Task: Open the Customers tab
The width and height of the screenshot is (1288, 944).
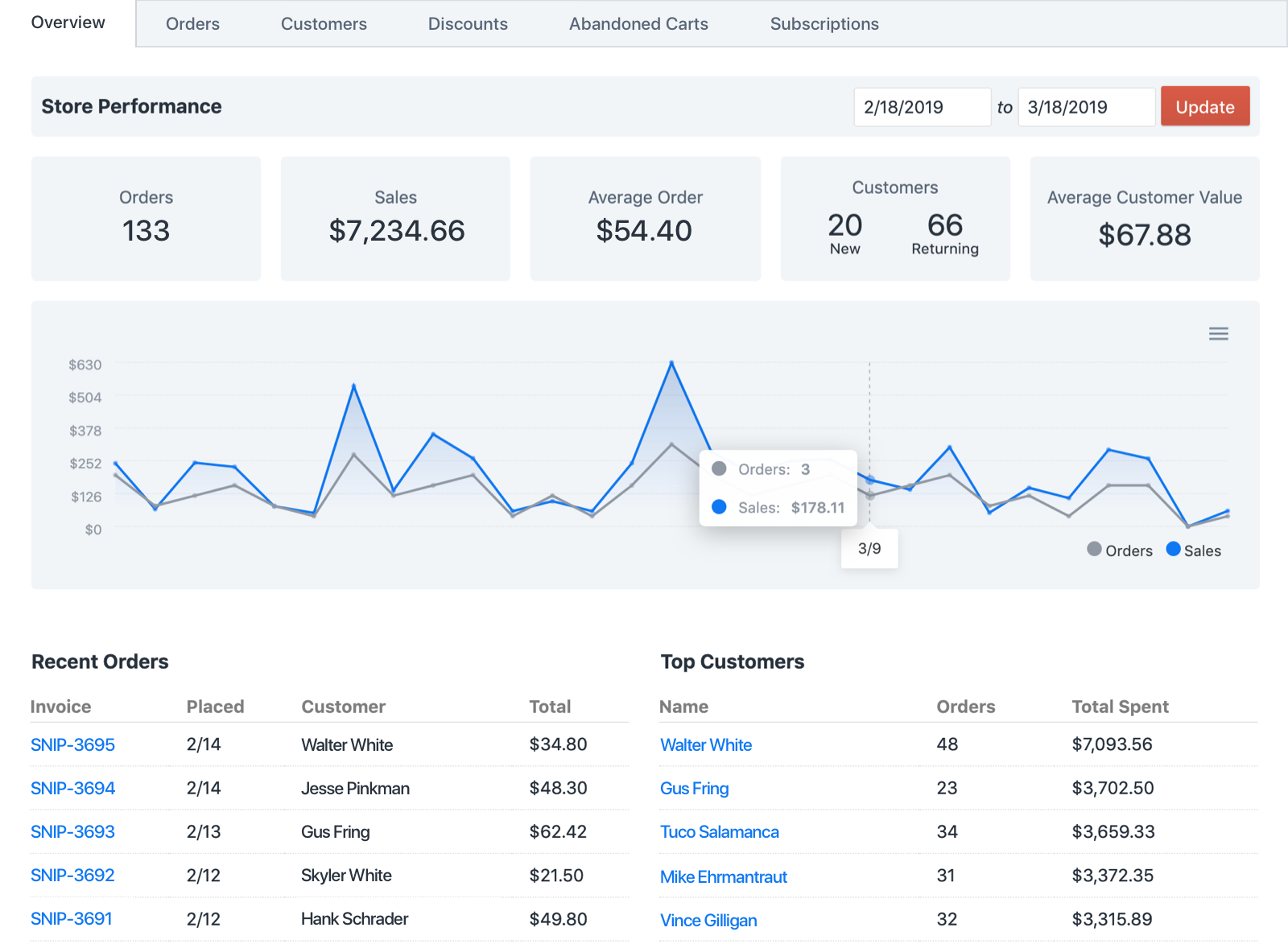Action: [324, 24]
